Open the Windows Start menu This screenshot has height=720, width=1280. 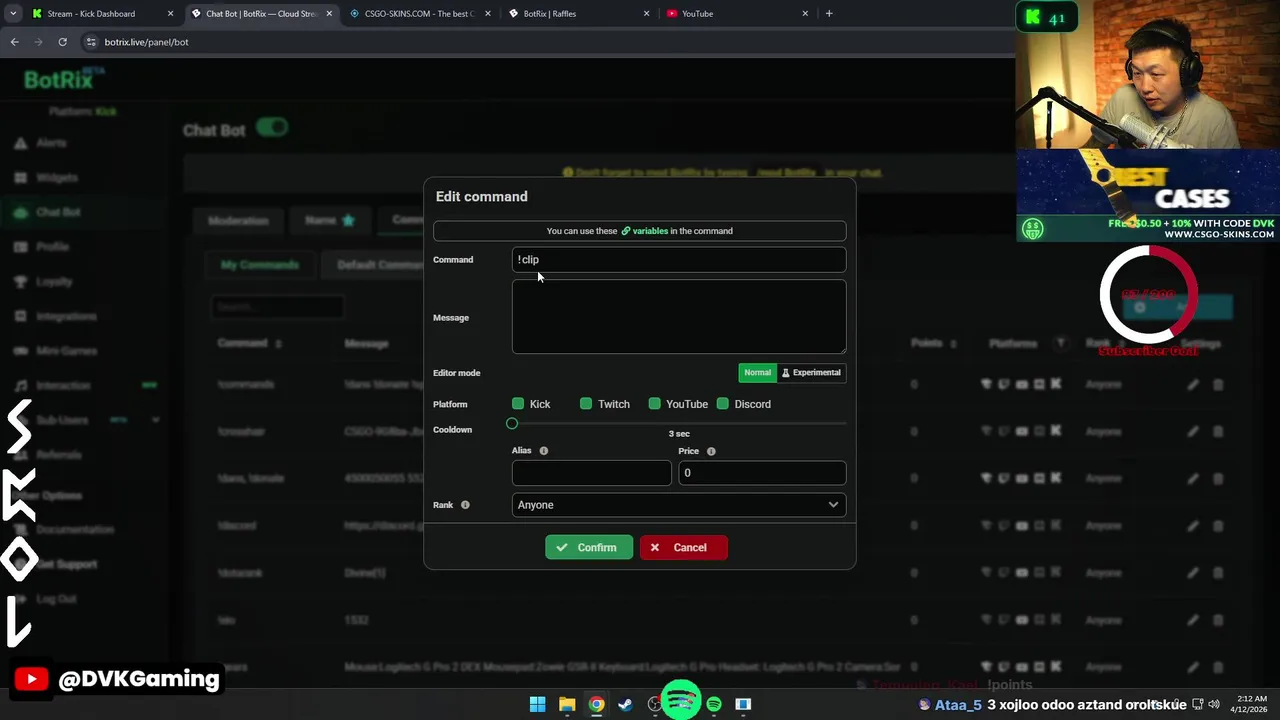point(537,704)
